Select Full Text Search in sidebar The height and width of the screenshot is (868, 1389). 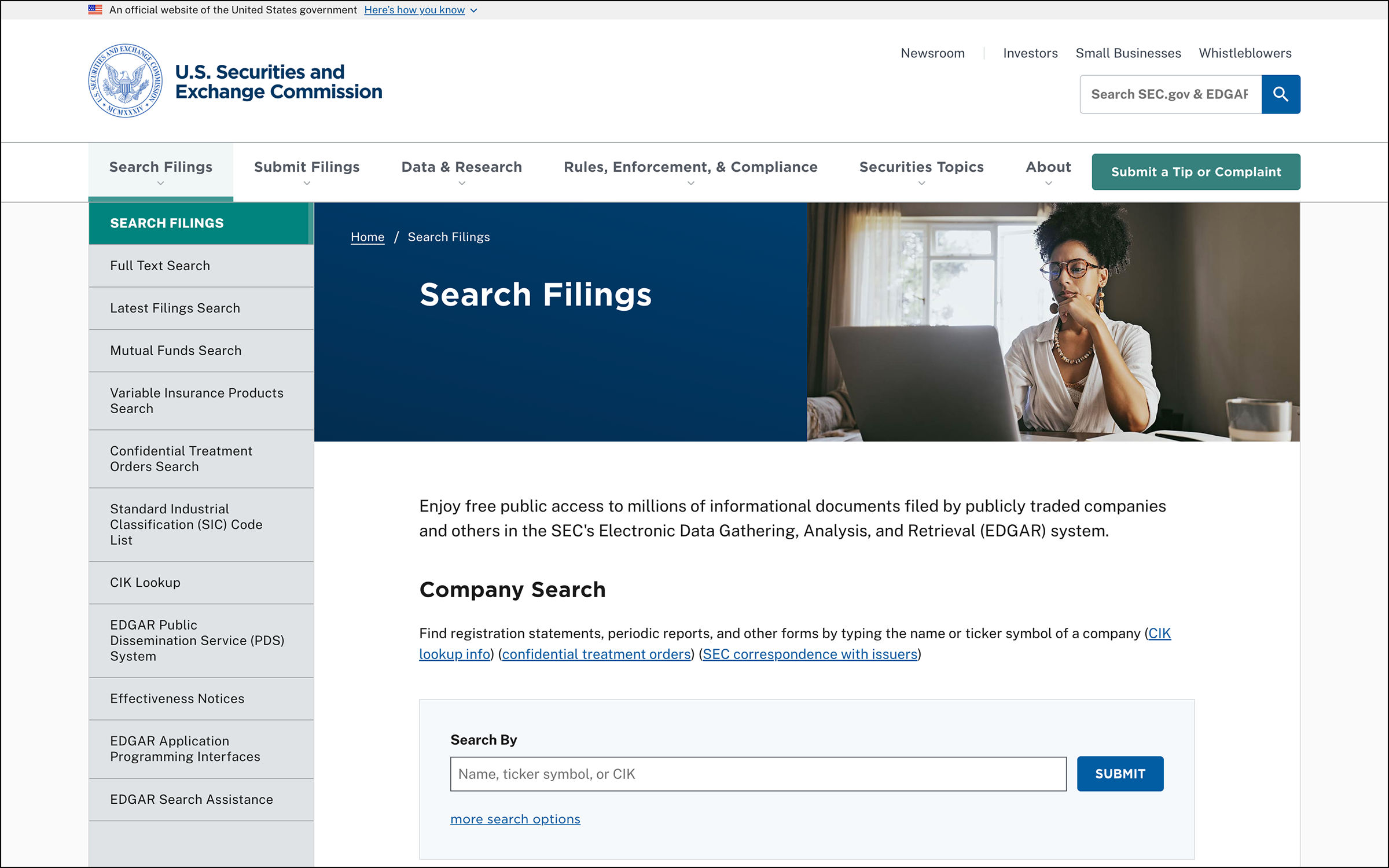click(x=160, y=266)
